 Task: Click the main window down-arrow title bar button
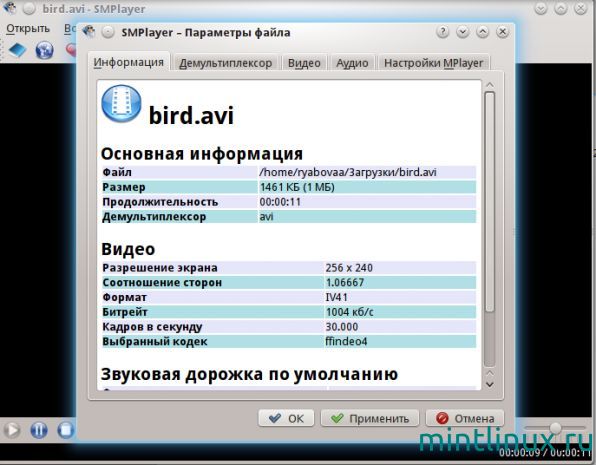pos(541,8)
